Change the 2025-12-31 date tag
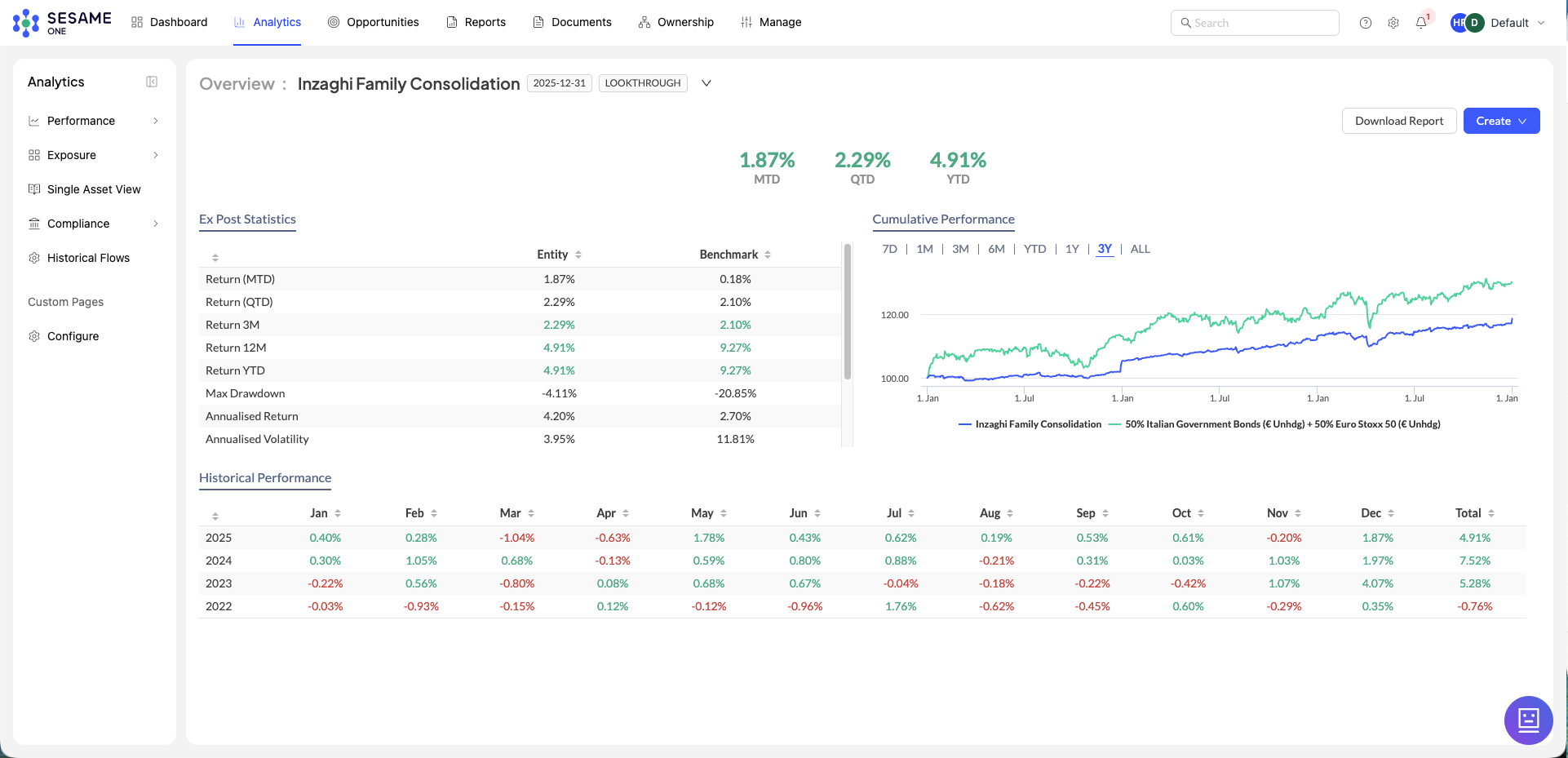 click(x=560, y=83)
